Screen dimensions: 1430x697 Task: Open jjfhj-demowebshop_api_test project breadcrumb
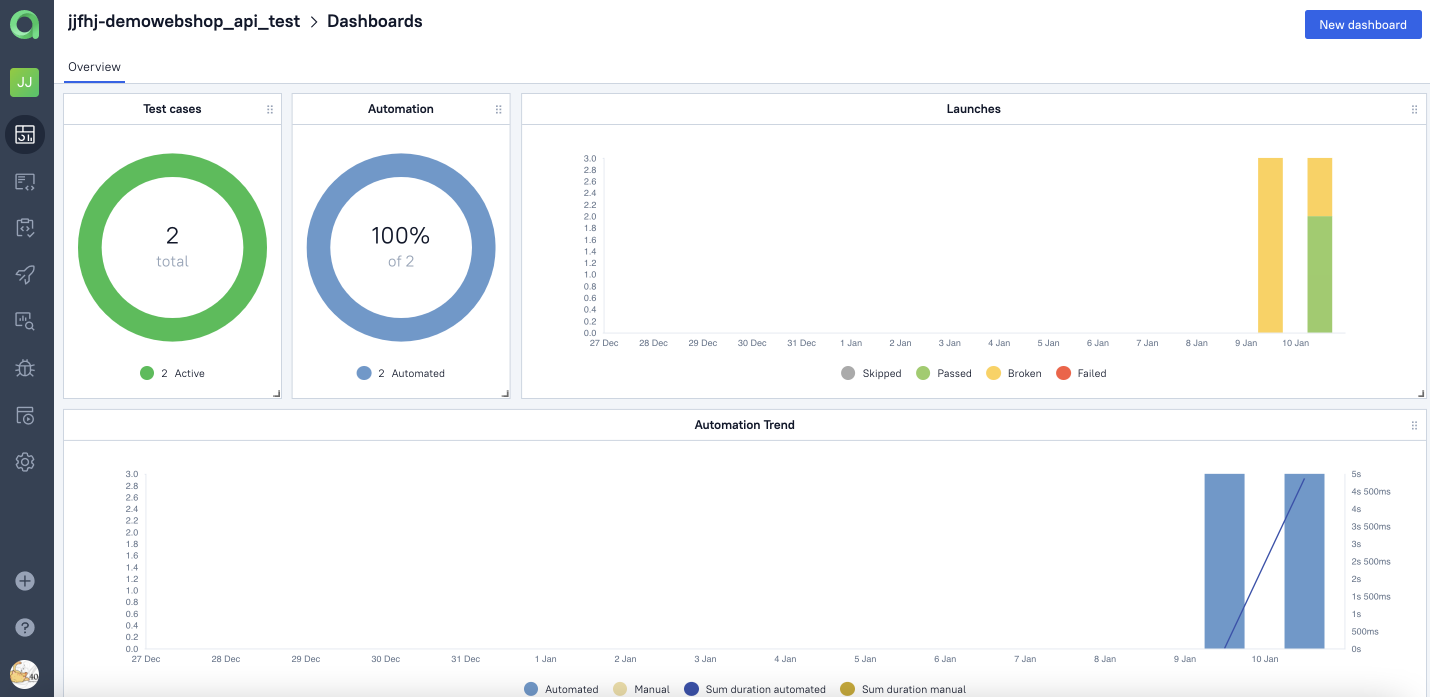point(184,21)
